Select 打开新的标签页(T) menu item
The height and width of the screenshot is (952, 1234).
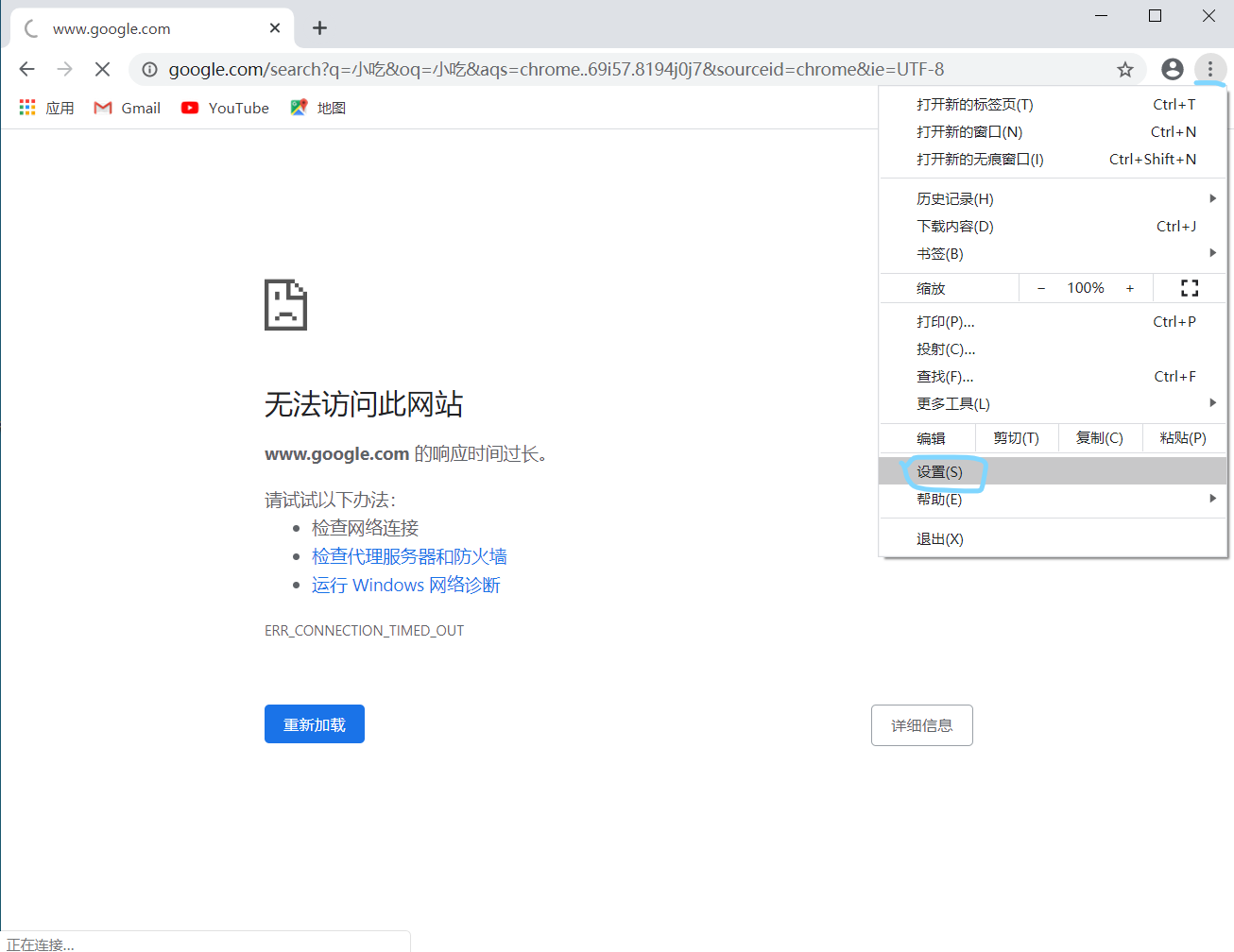(x=1053, y=104)
